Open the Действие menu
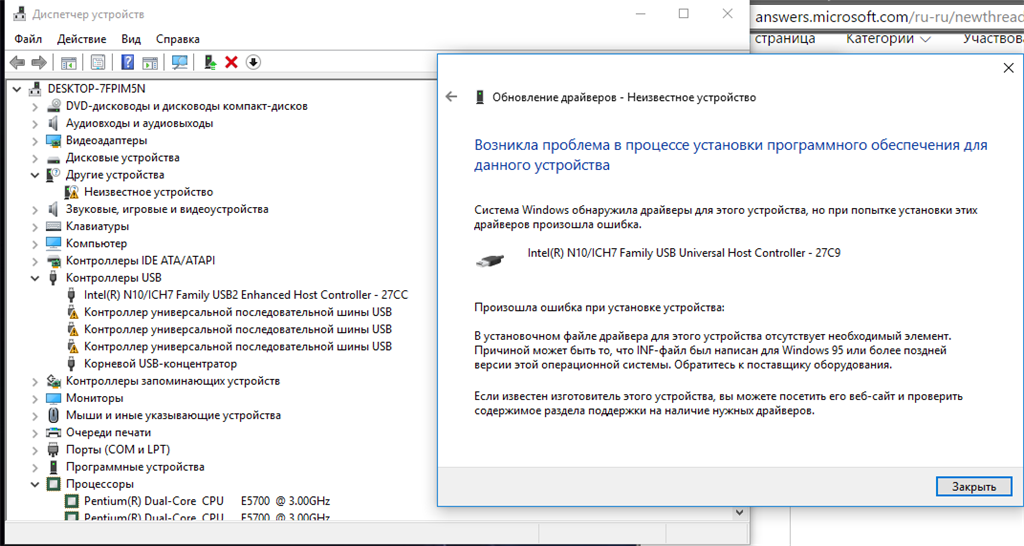This screenshot has width=1024, height=546. coord(82,39)
